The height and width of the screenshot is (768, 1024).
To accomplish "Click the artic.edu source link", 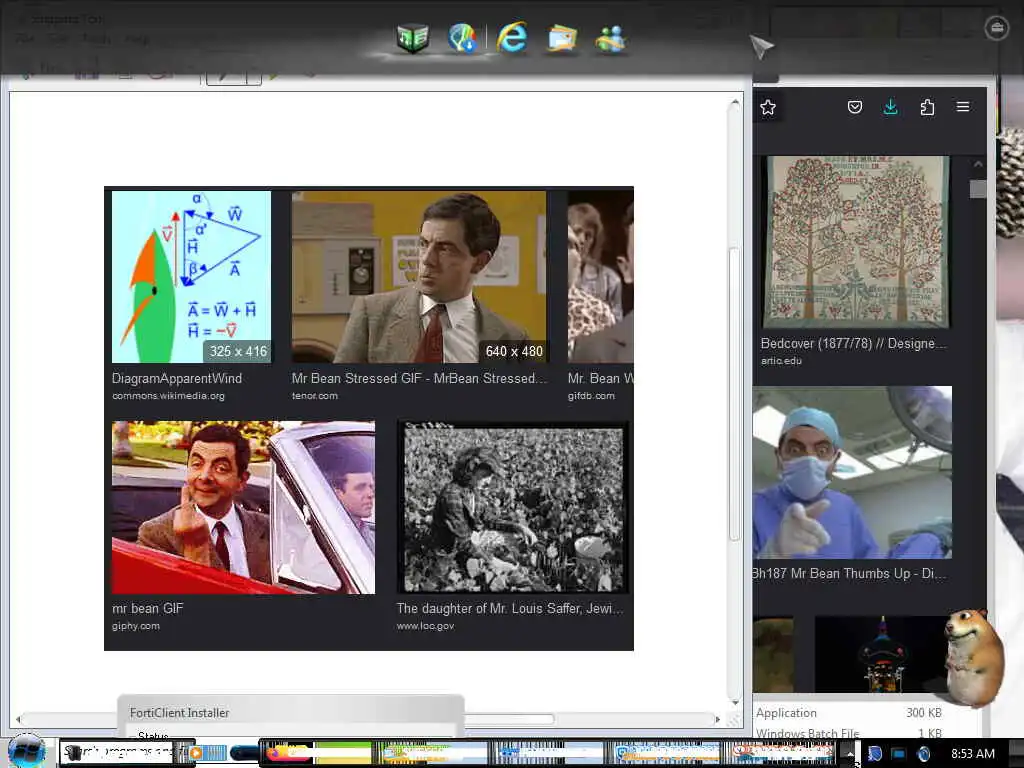I will pyautogui.click(x=781, y=360).
